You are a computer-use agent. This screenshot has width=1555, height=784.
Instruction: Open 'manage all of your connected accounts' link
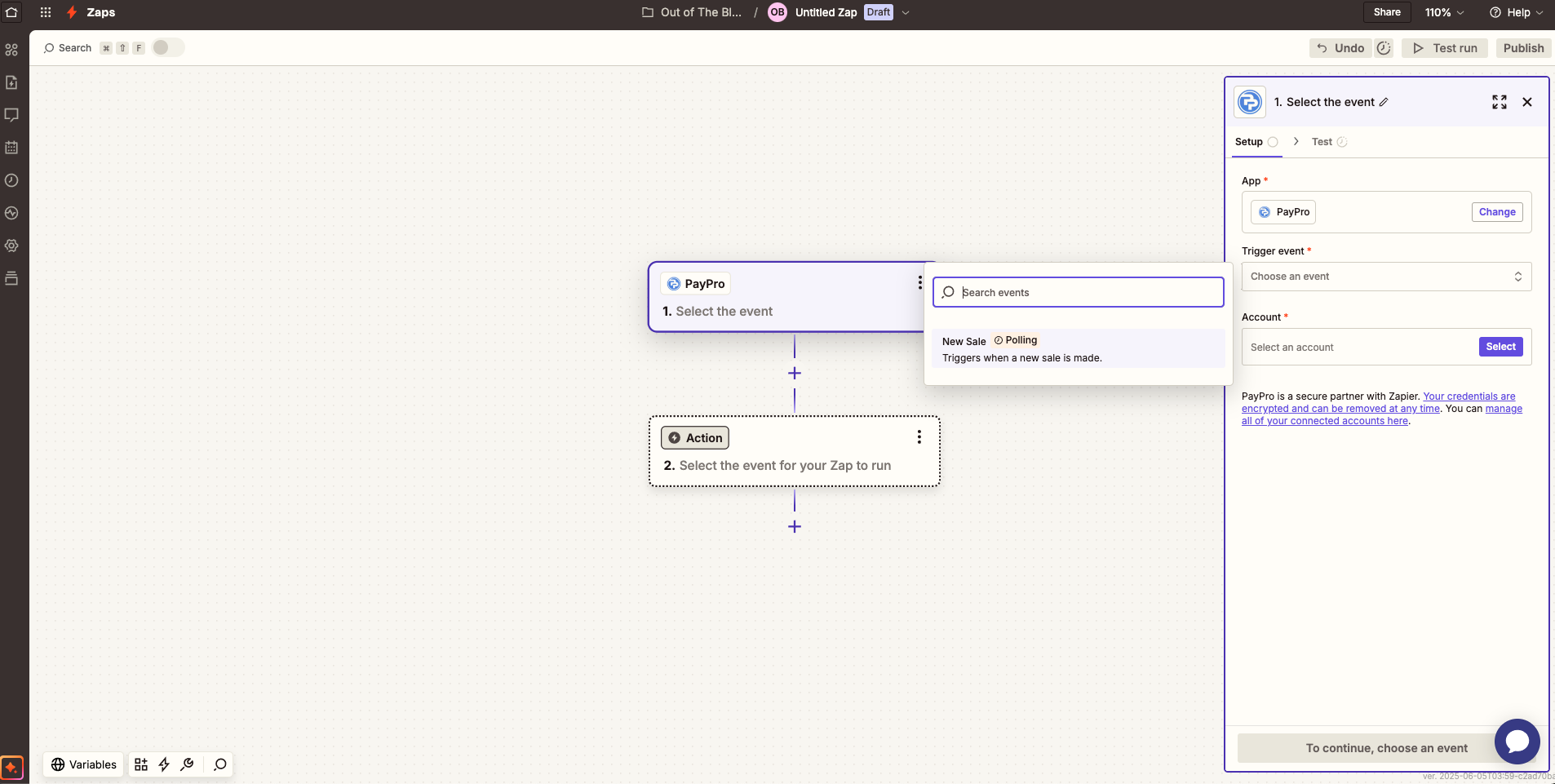1382,414
